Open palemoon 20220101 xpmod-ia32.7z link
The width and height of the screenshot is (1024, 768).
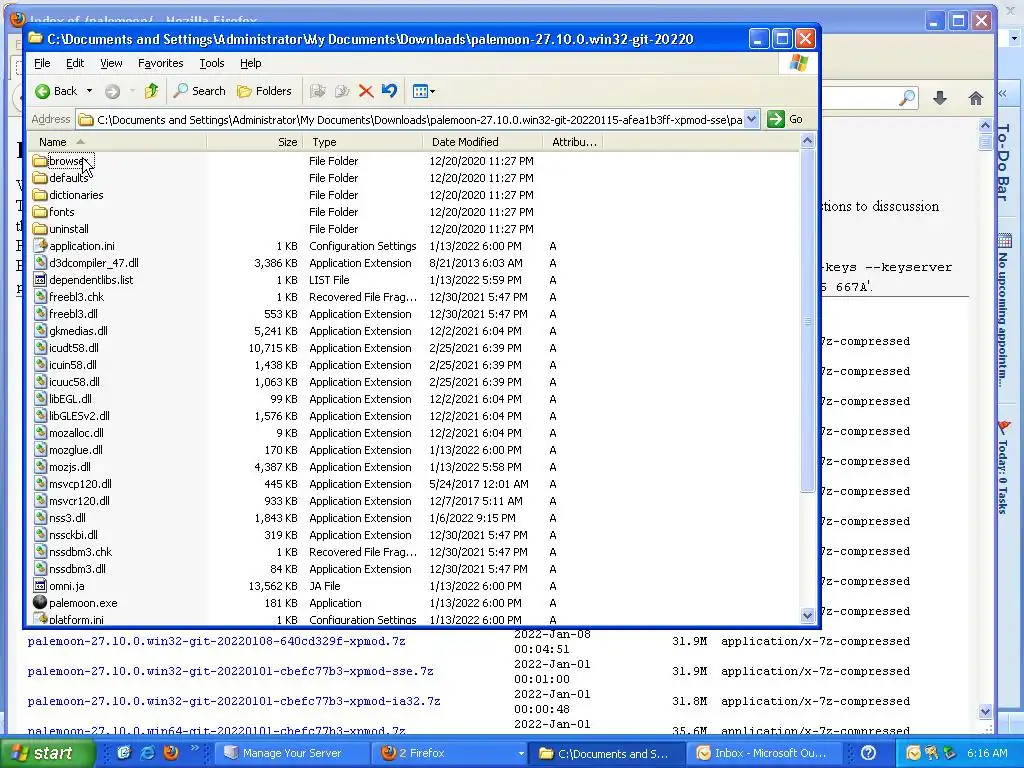pyautogui.click(x=234, y=701)
